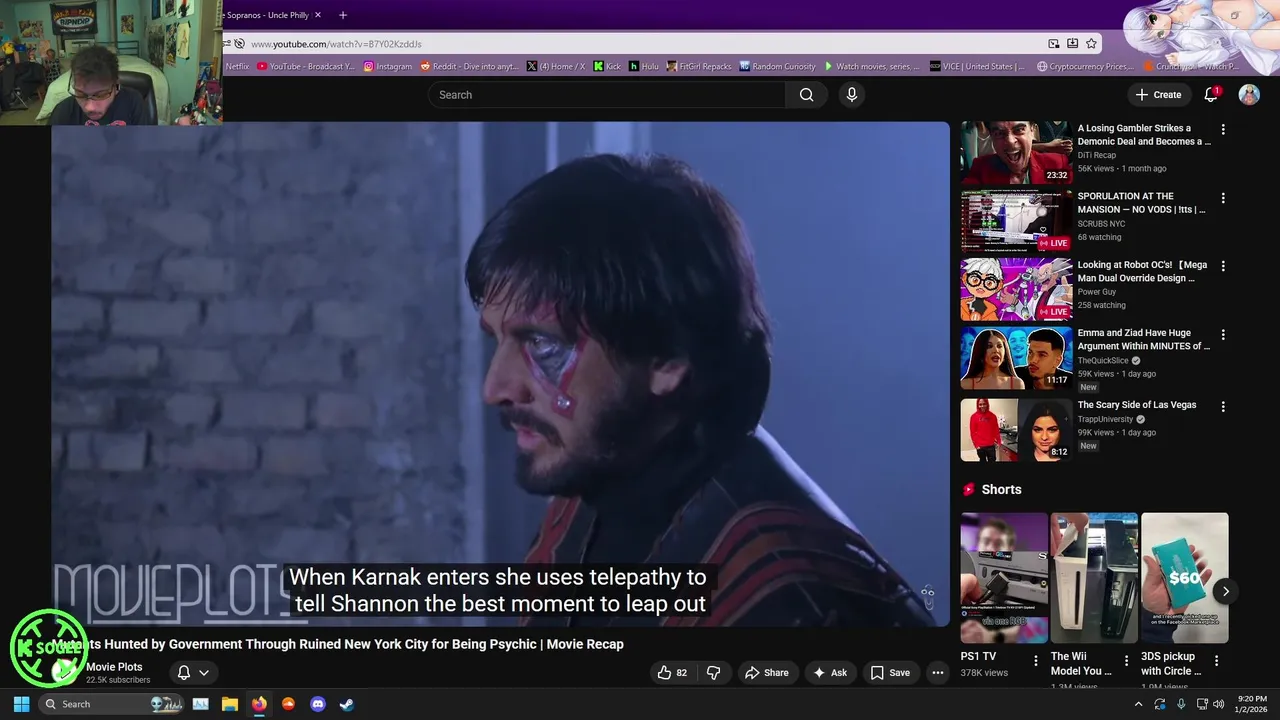
Task: Open Discord from the taskbar
Action: 318,704
